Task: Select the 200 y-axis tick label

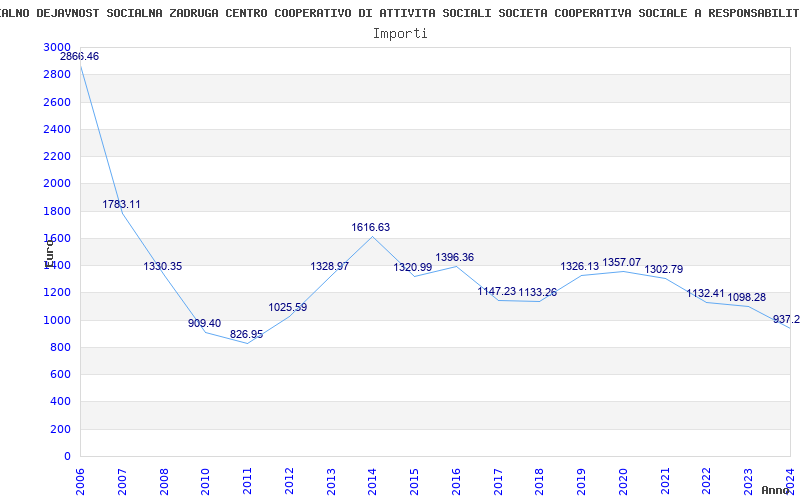Action: click(60, 430)
